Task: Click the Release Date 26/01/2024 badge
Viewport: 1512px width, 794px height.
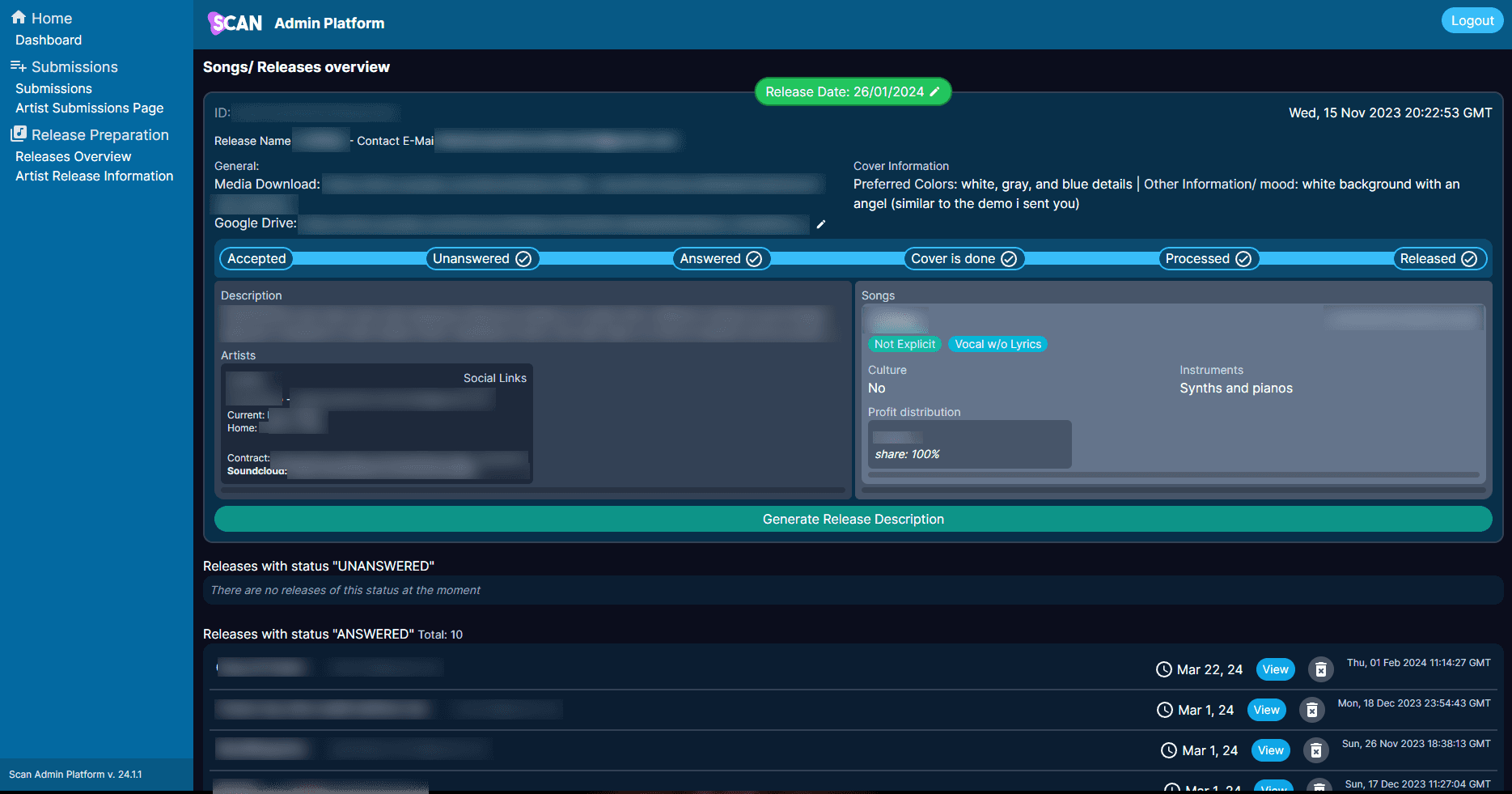Action: [x=853, y=91]
